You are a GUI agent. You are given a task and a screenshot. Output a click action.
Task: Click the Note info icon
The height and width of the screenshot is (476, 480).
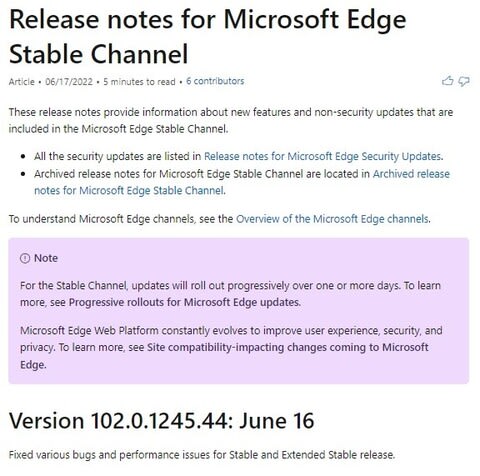point(25,258)
